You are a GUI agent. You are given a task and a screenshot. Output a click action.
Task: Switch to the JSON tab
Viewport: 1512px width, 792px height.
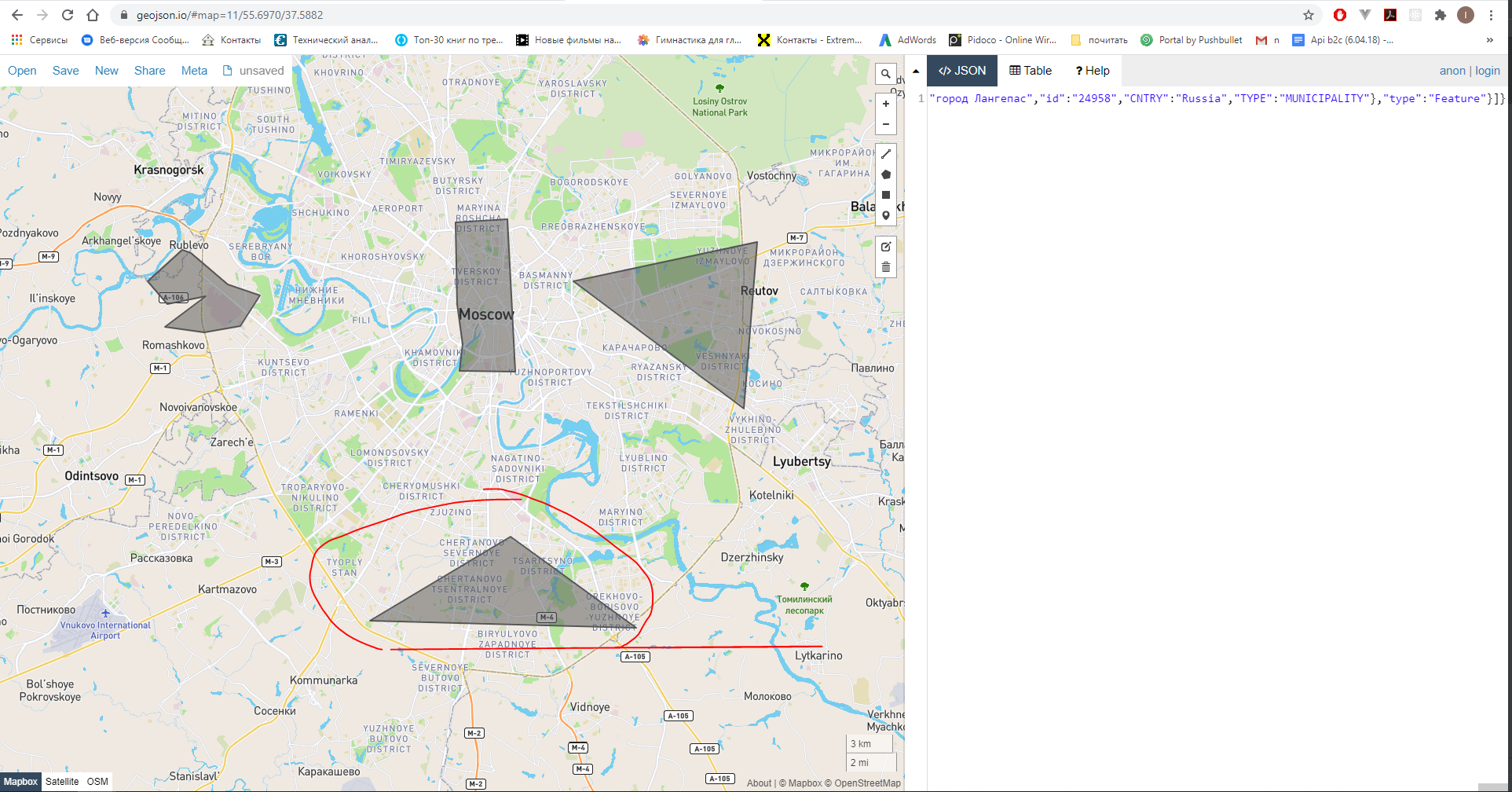point(962,71)
